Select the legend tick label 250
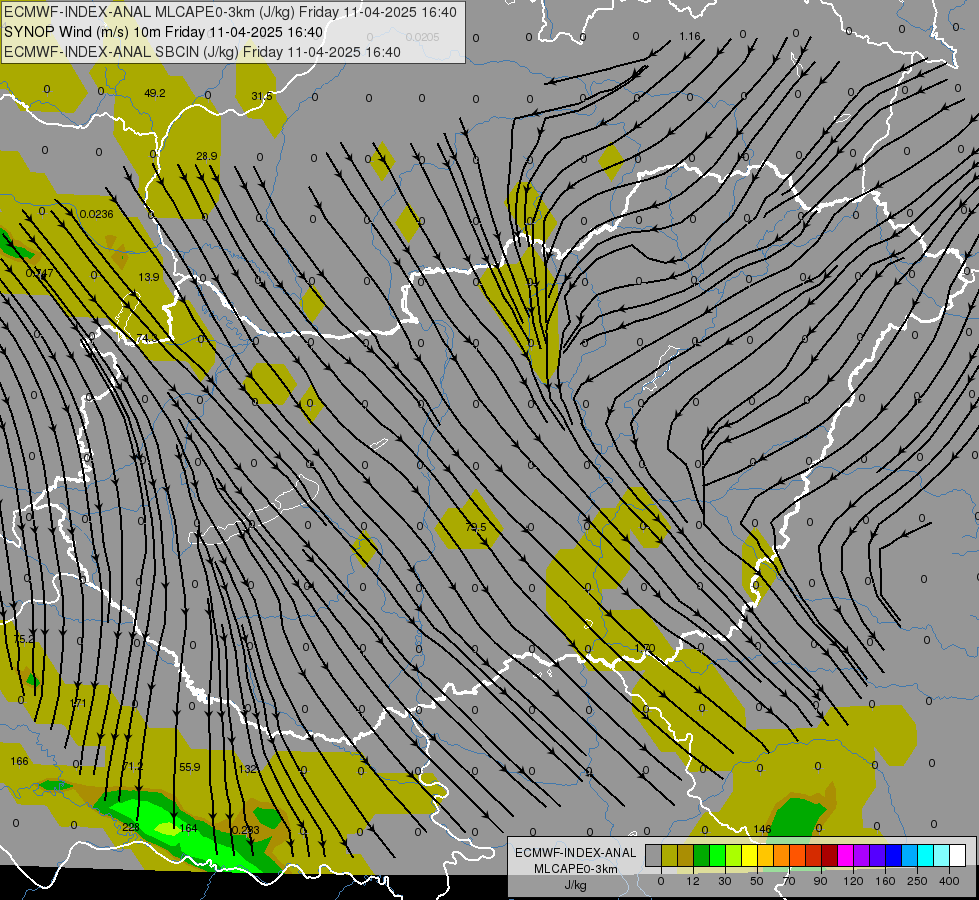979x900 pixels. click(917, 881)
